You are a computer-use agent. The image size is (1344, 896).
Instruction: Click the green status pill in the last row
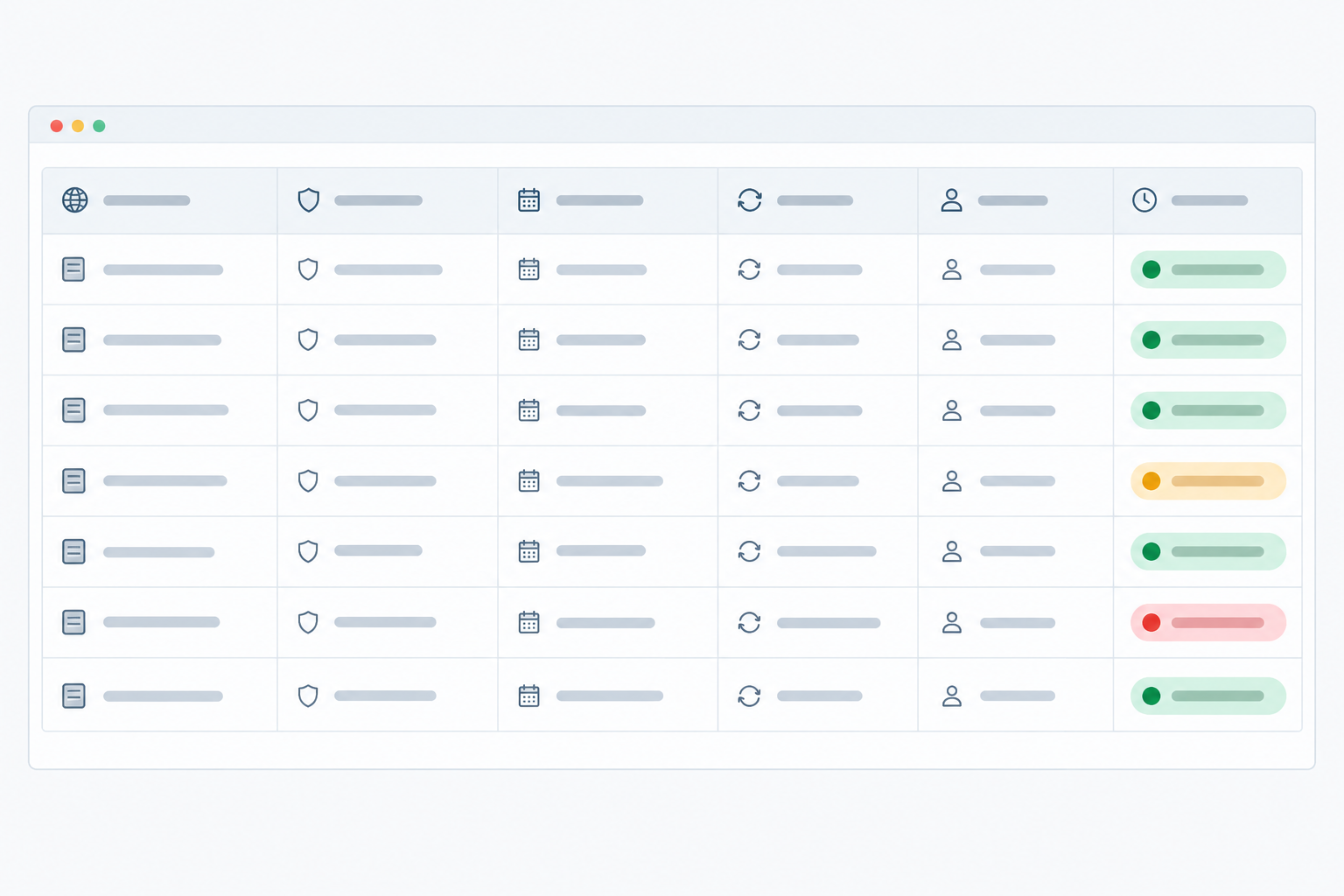coord(1208,696)
